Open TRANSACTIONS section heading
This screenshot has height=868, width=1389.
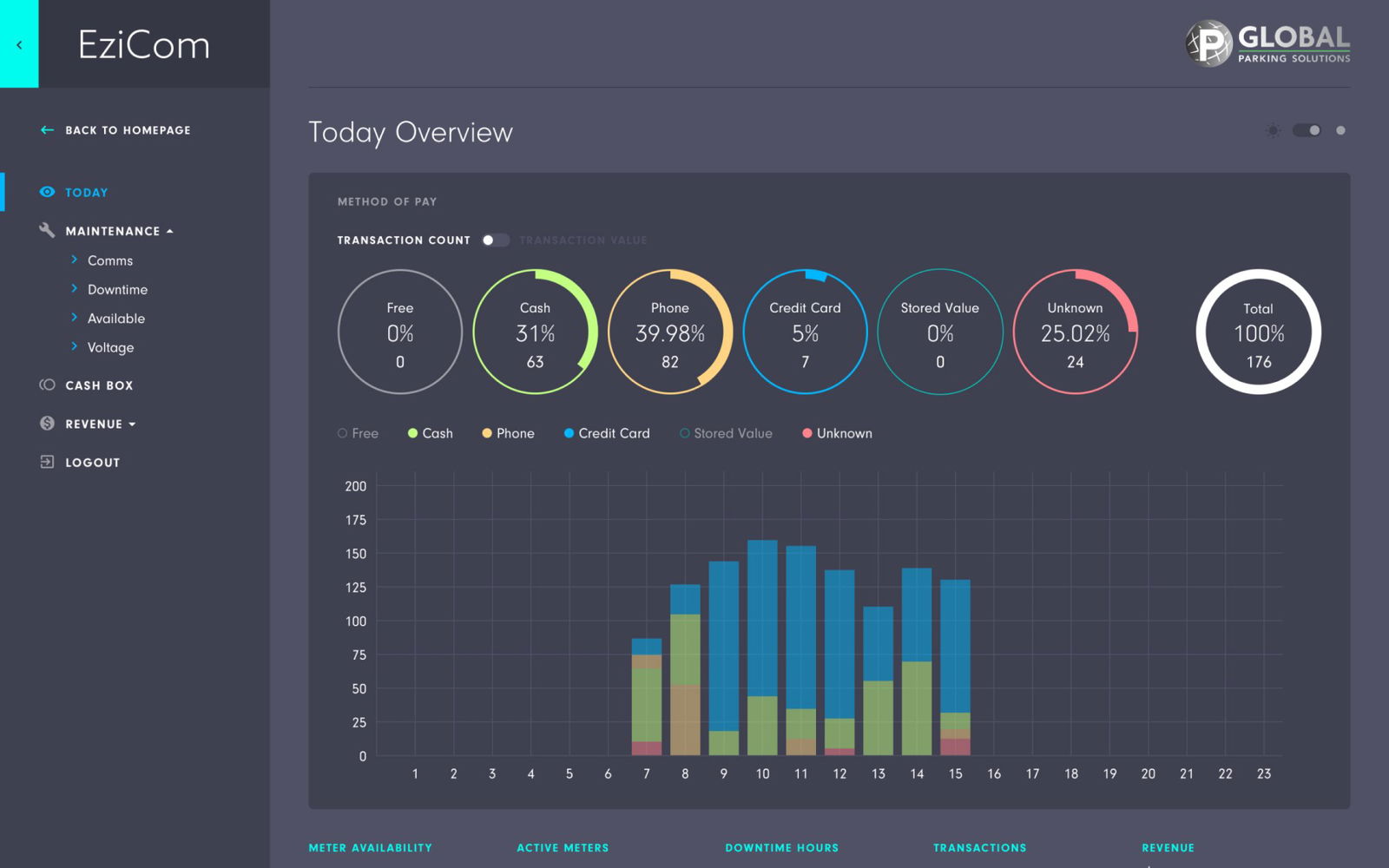point(980,848)
